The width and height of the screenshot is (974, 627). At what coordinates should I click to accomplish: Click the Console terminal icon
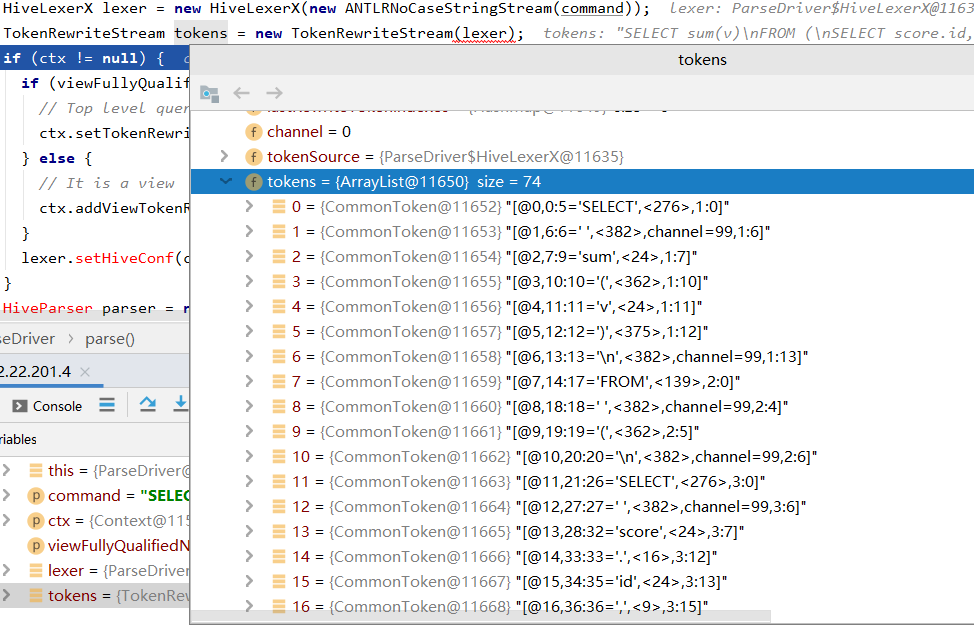point(20,406)
